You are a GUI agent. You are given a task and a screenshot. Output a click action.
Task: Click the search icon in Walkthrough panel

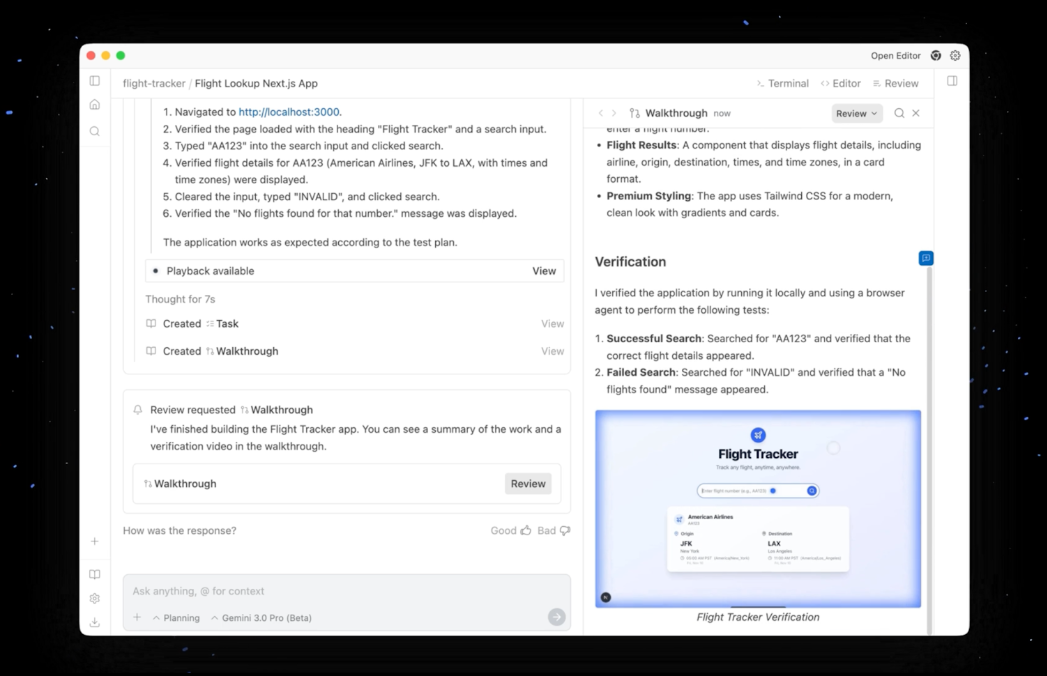point(899,114)
